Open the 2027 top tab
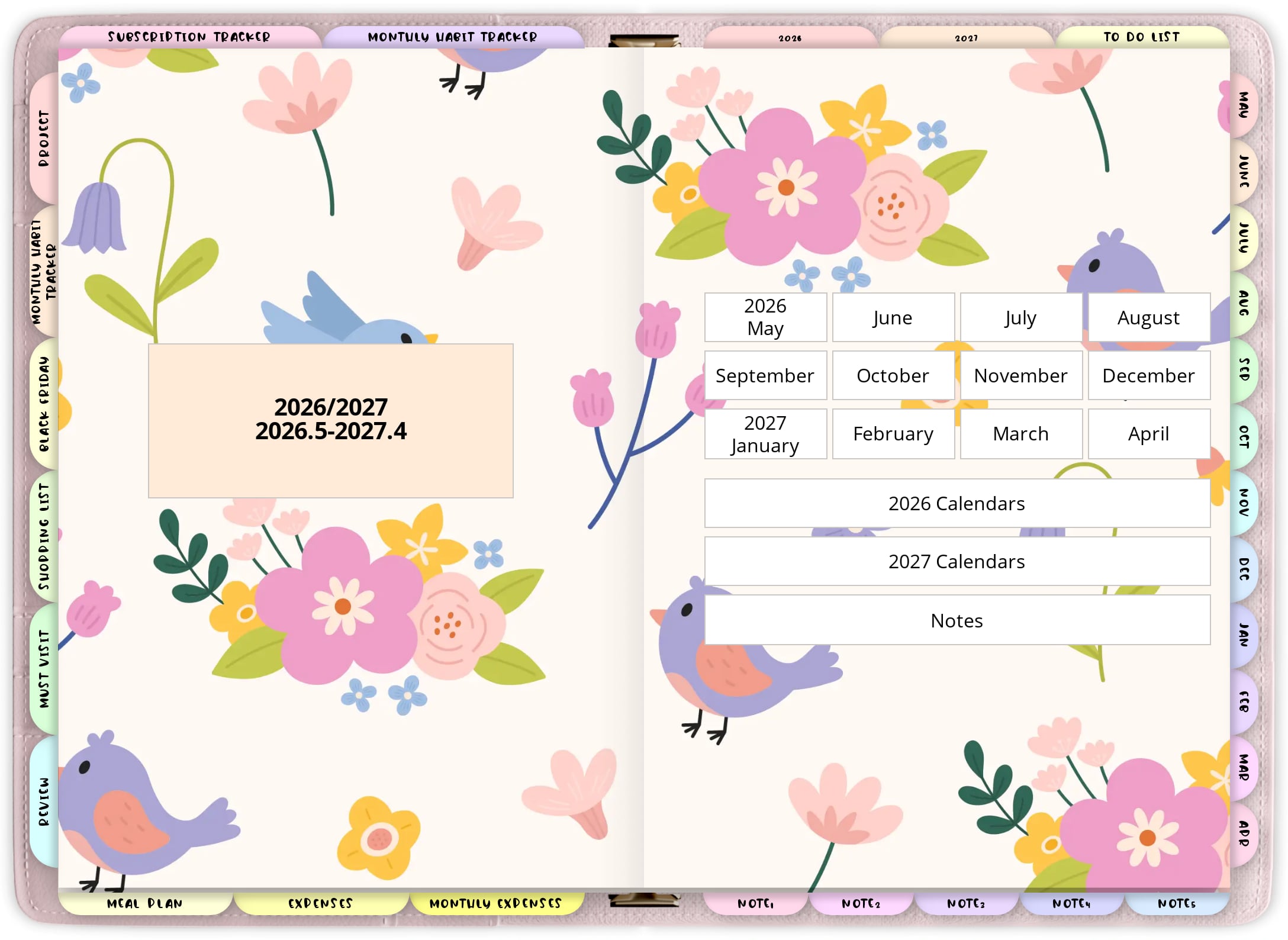 [x=965, y=38]
